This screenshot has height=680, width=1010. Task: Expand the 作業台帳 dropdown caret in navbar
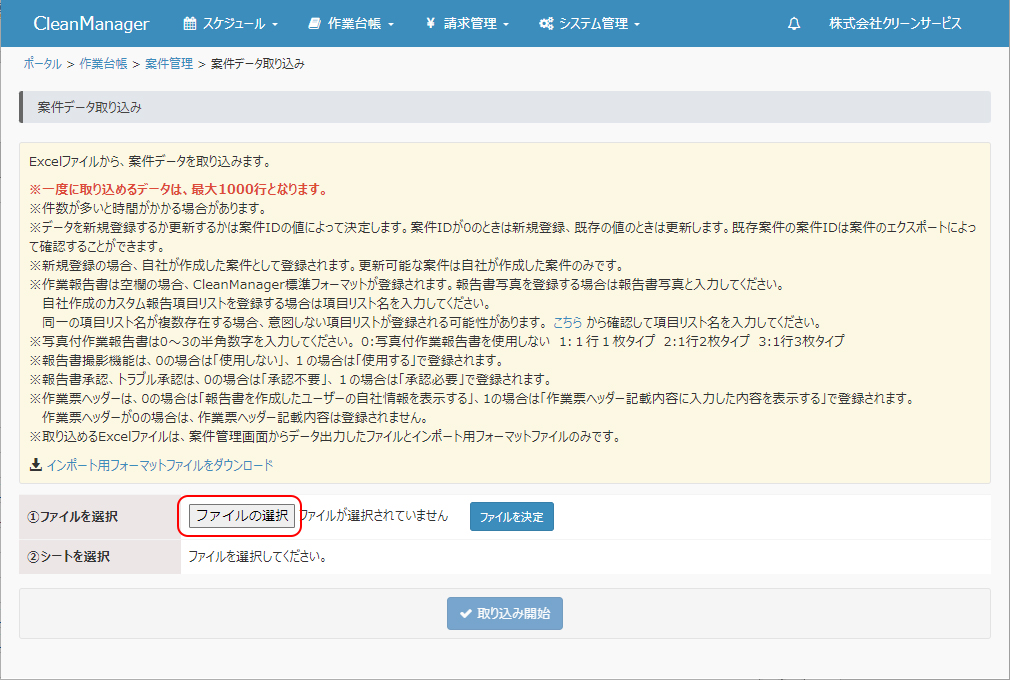tap(391, 24)
